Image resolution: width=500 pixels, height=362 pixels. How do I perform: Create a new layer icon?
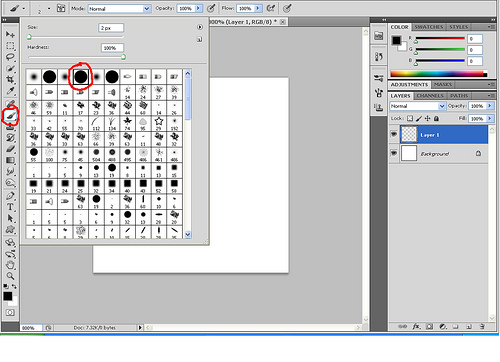point(469,327)
